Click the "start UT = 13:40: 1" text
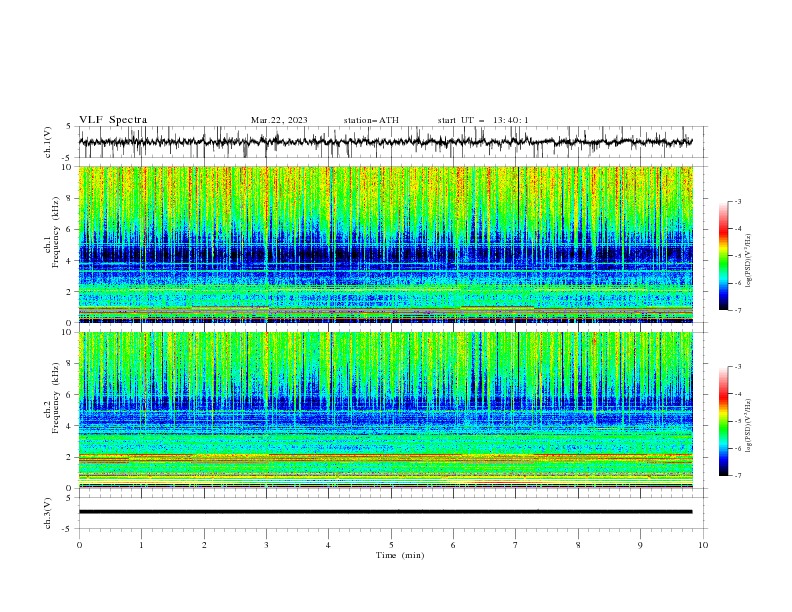This screenshot has width=792, height=612. click(483, 120)
